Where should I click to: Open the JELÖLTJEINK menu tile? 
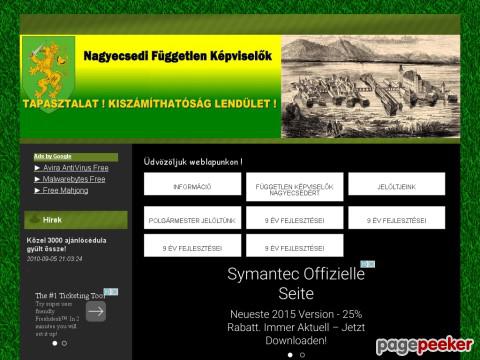click(x=397, y=184)
